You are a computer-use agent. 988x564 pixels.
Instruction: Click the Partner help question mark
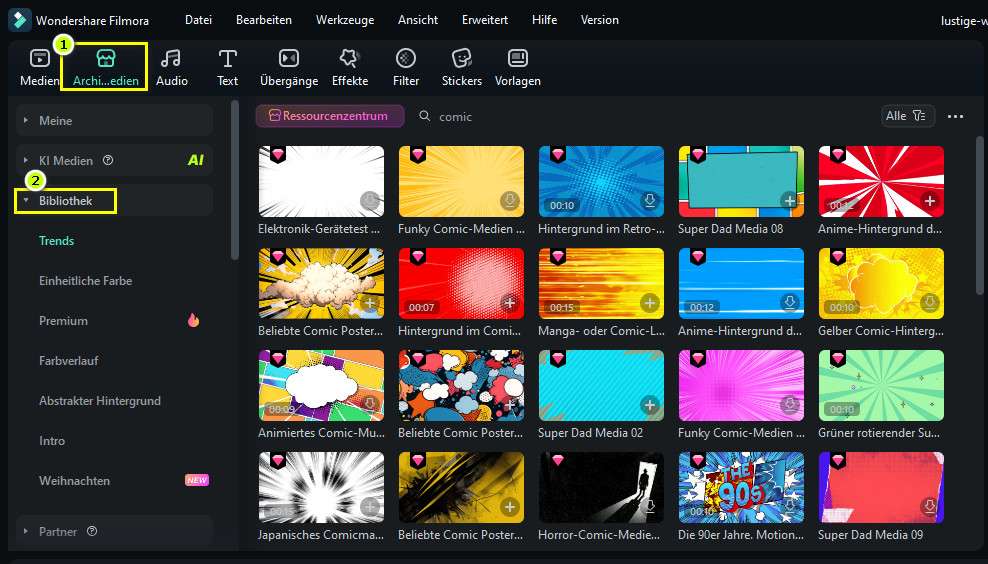click(92, 531)
